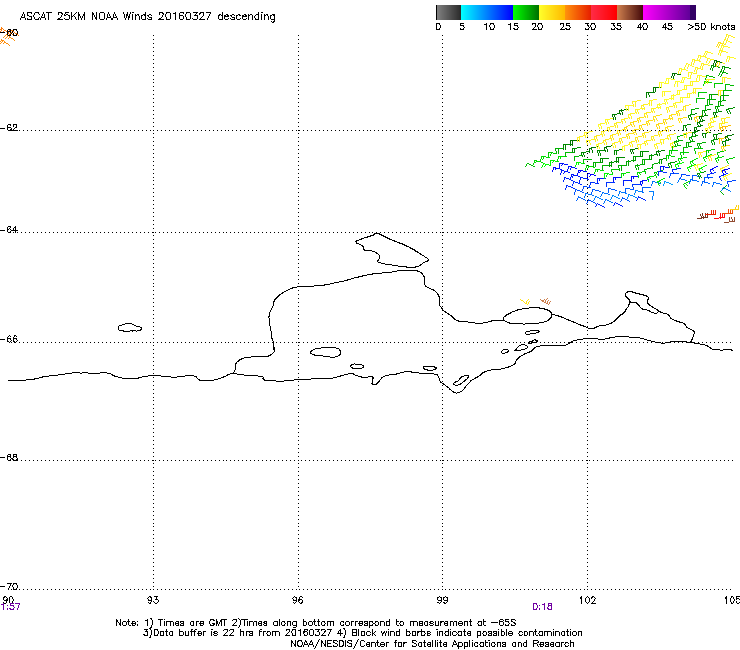
Task: Click the purple 1:57 pass time label
Action: coord(10,607)
